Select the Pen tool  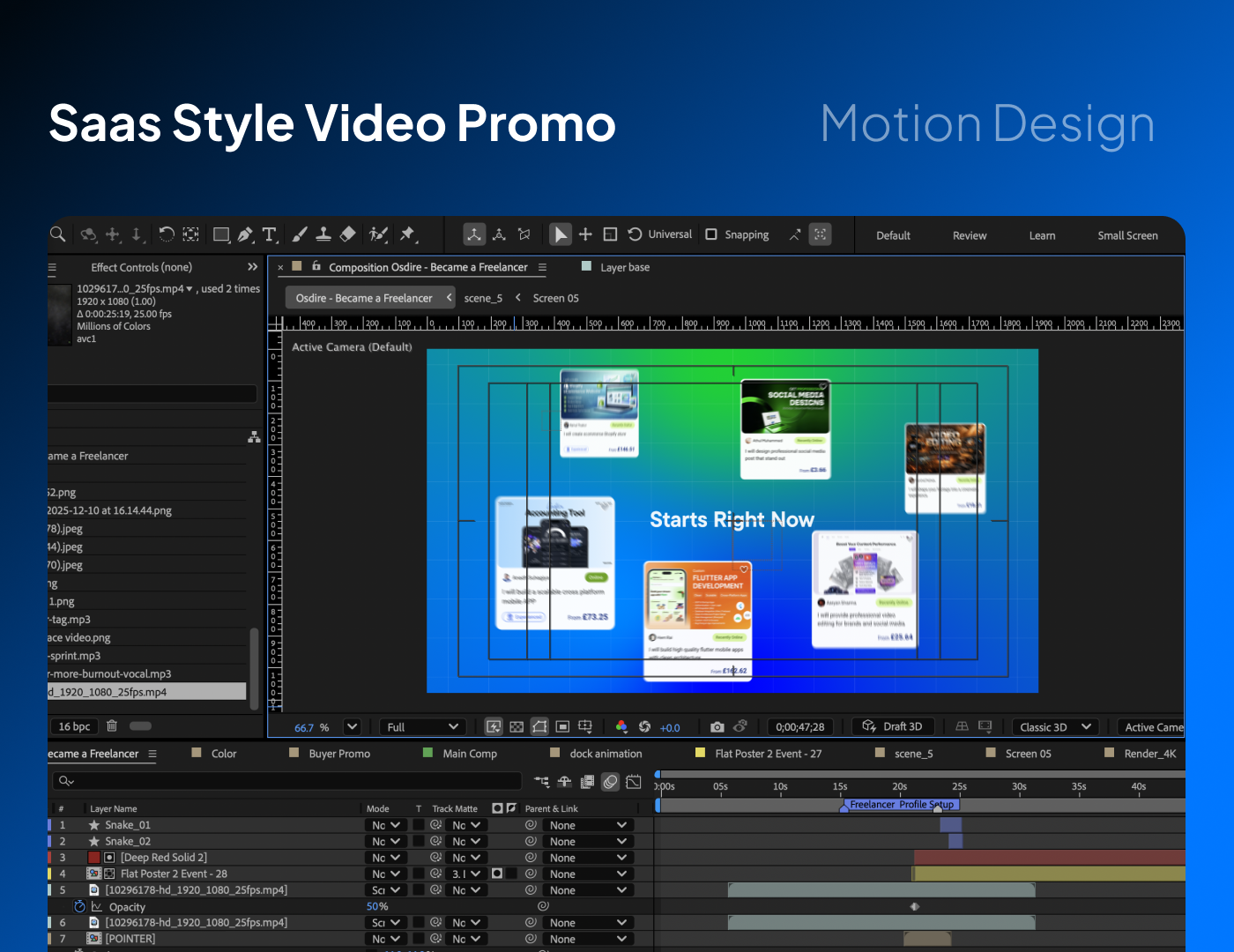click(x=245, y=234)
